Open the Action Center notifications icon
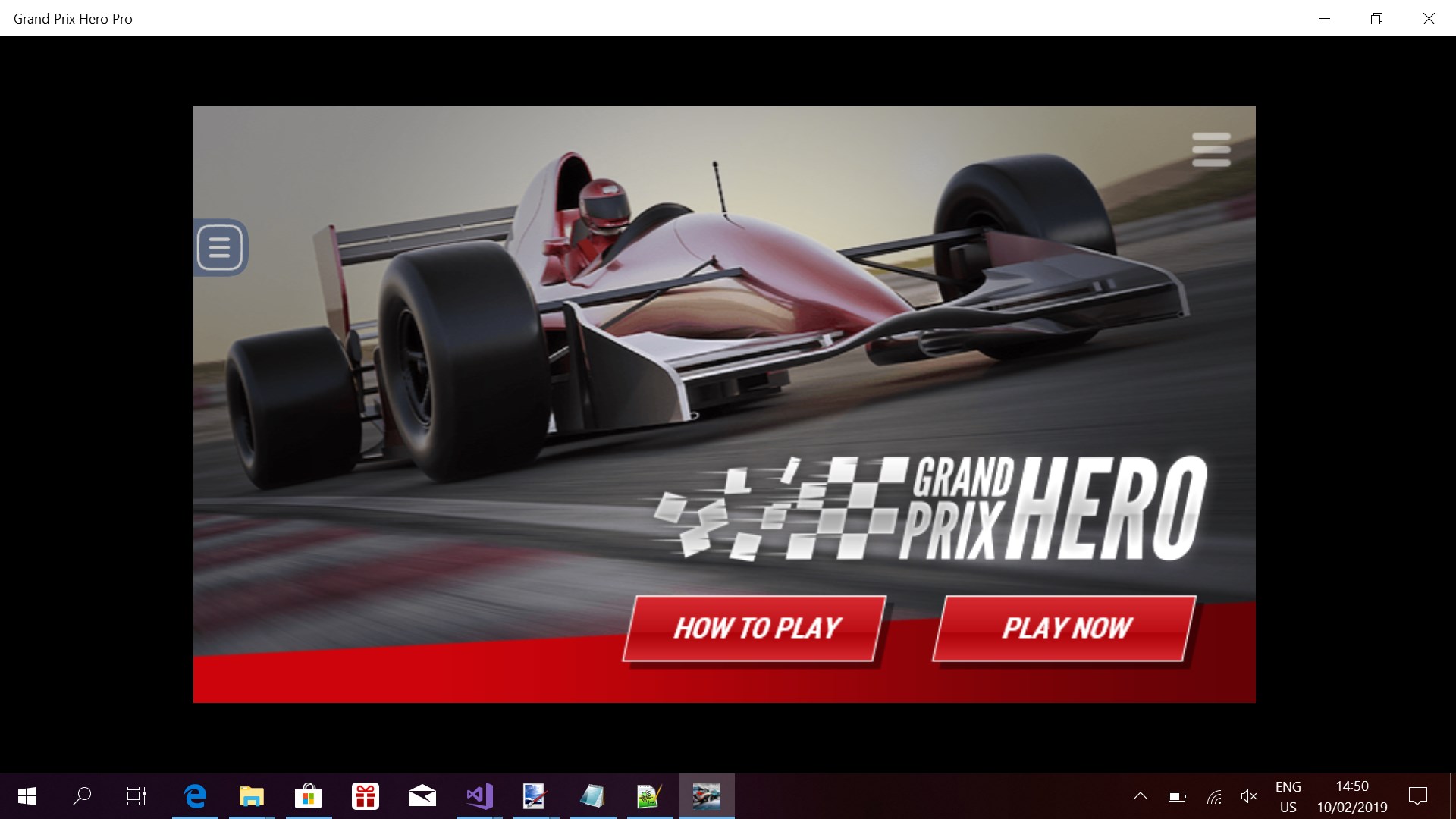This screenshot has height=819, width=1456. coord(1417,796)
